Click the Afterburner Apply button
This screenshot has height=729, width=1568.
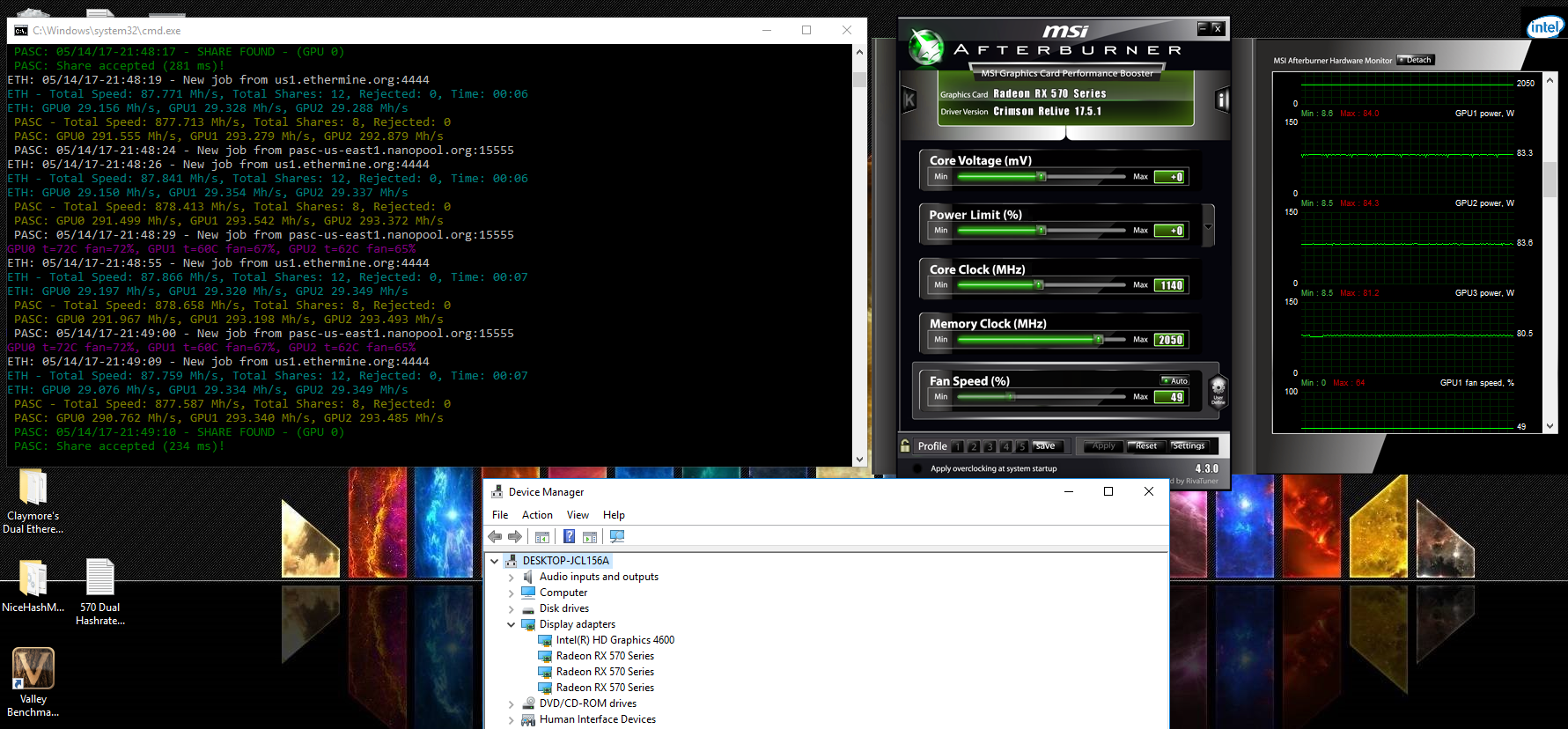tap(1103, 445)
